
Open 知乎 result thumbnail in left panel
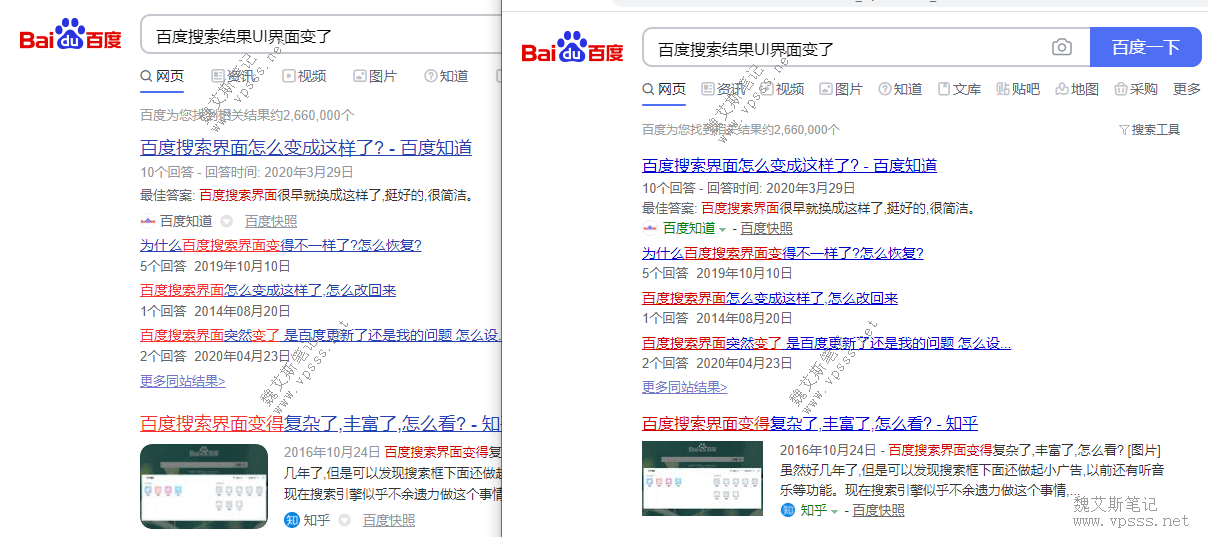(x=204, y=486)
